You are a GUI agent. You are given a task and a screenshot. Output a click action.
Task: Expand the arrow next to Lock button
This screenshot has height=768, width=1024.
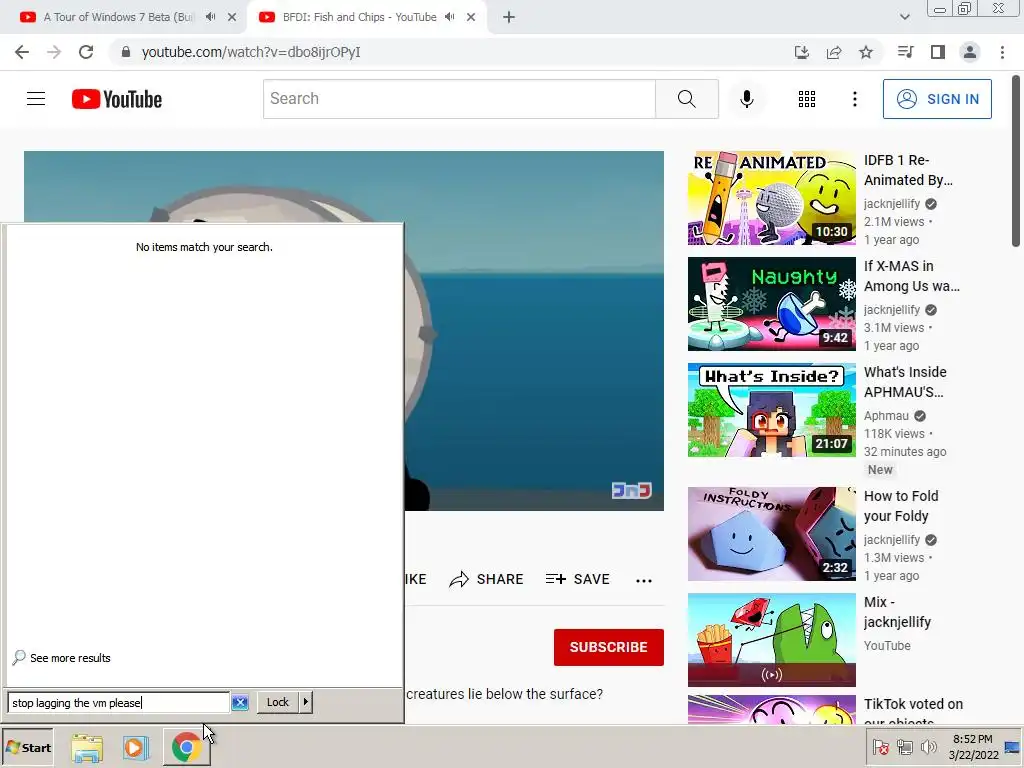pyautogui.click(x=306, y=702)
